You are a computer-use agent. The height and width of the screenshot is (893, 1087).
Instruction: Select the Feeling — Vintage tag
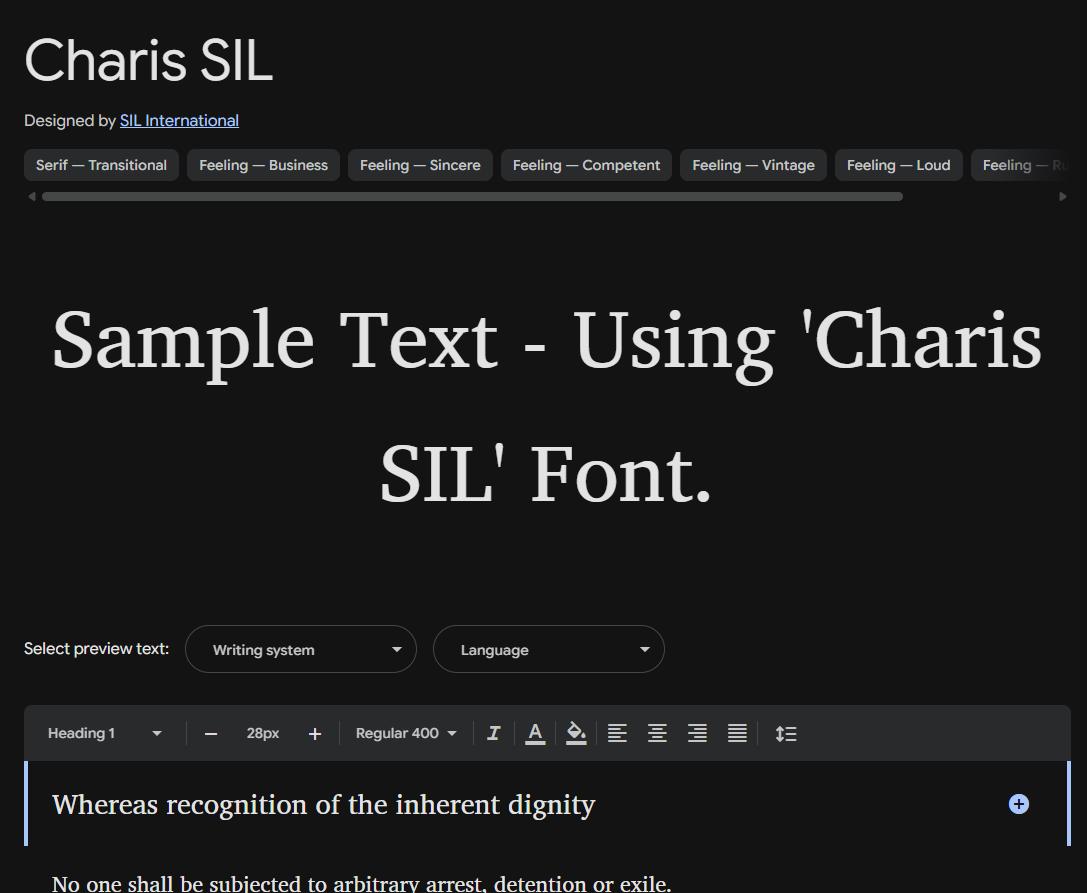tap(754, 165)
